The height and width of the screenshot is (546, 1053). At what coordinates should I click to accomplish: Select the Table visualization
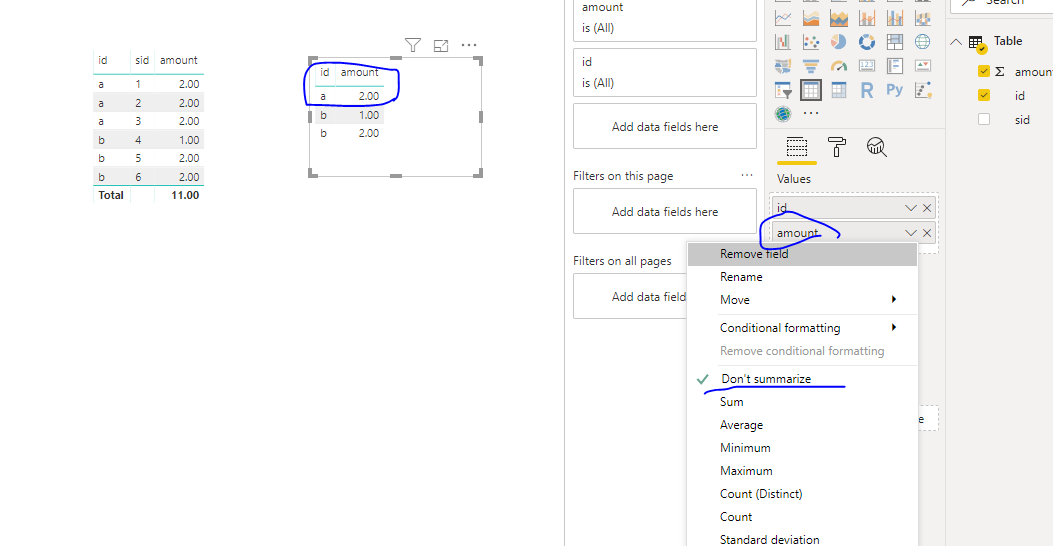(811, 90)
